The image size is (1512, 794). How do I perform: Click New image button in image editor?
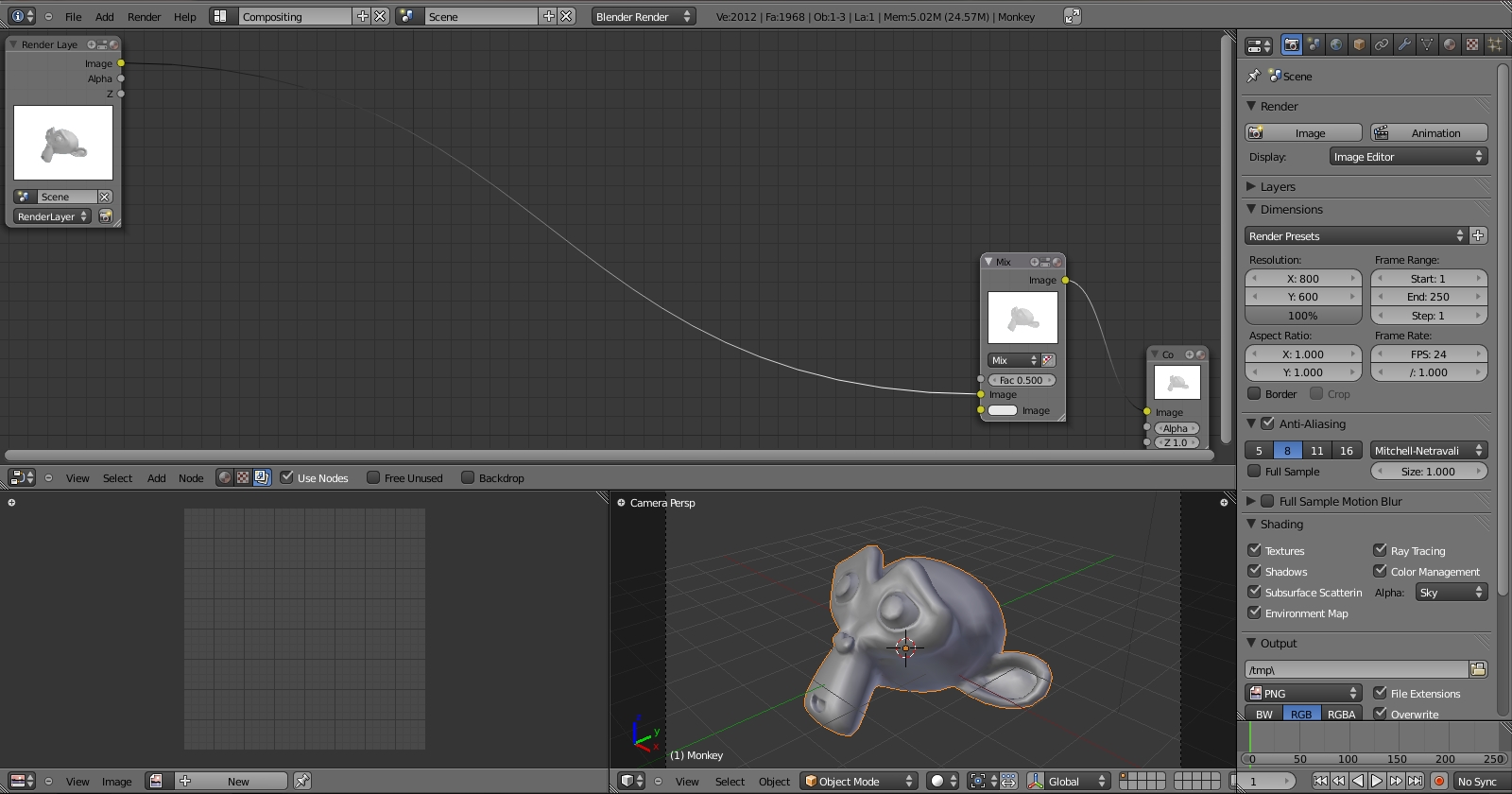[231, 781]
